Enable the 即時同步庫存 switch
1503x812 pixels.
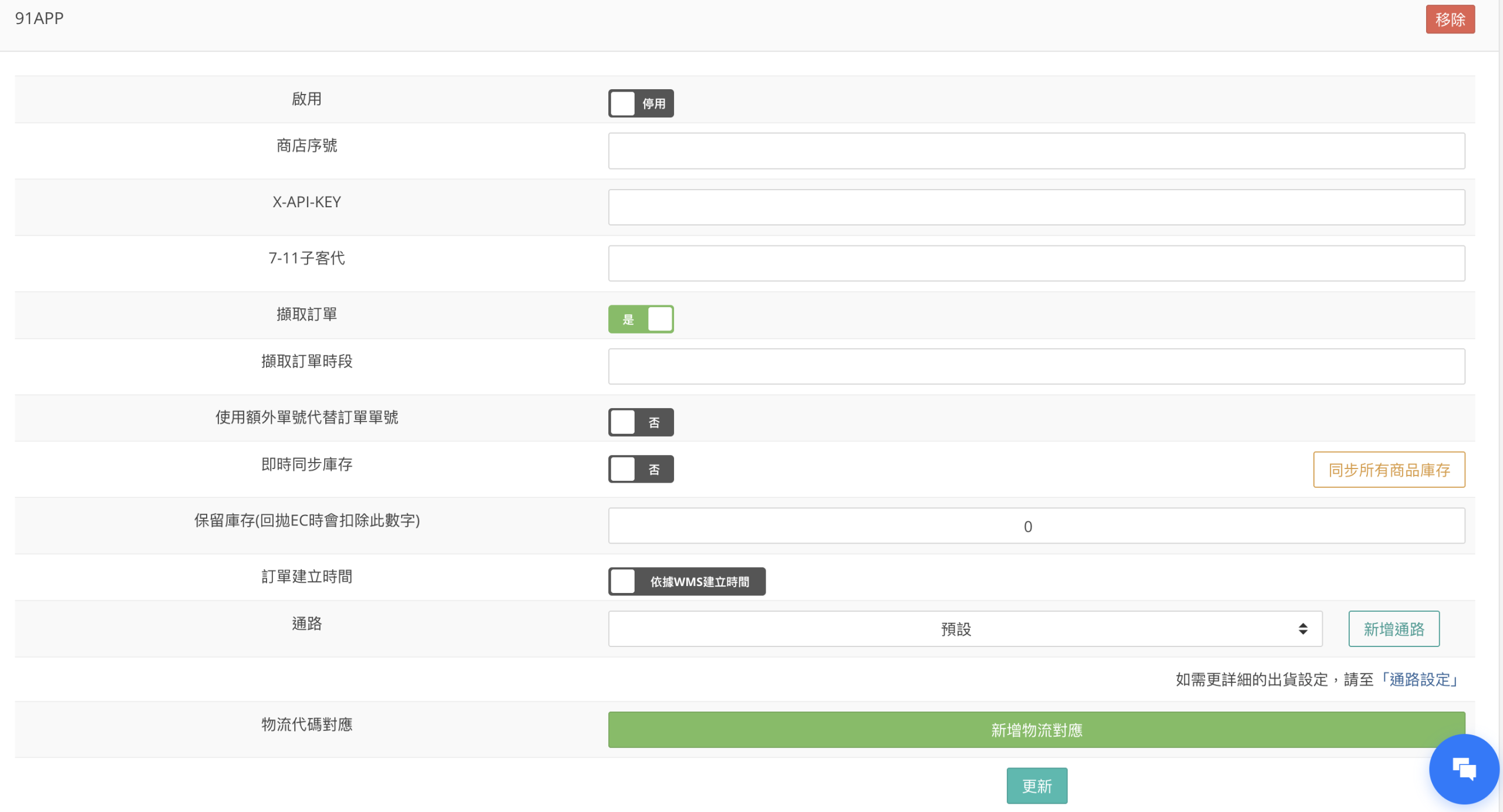pos(641,469)
